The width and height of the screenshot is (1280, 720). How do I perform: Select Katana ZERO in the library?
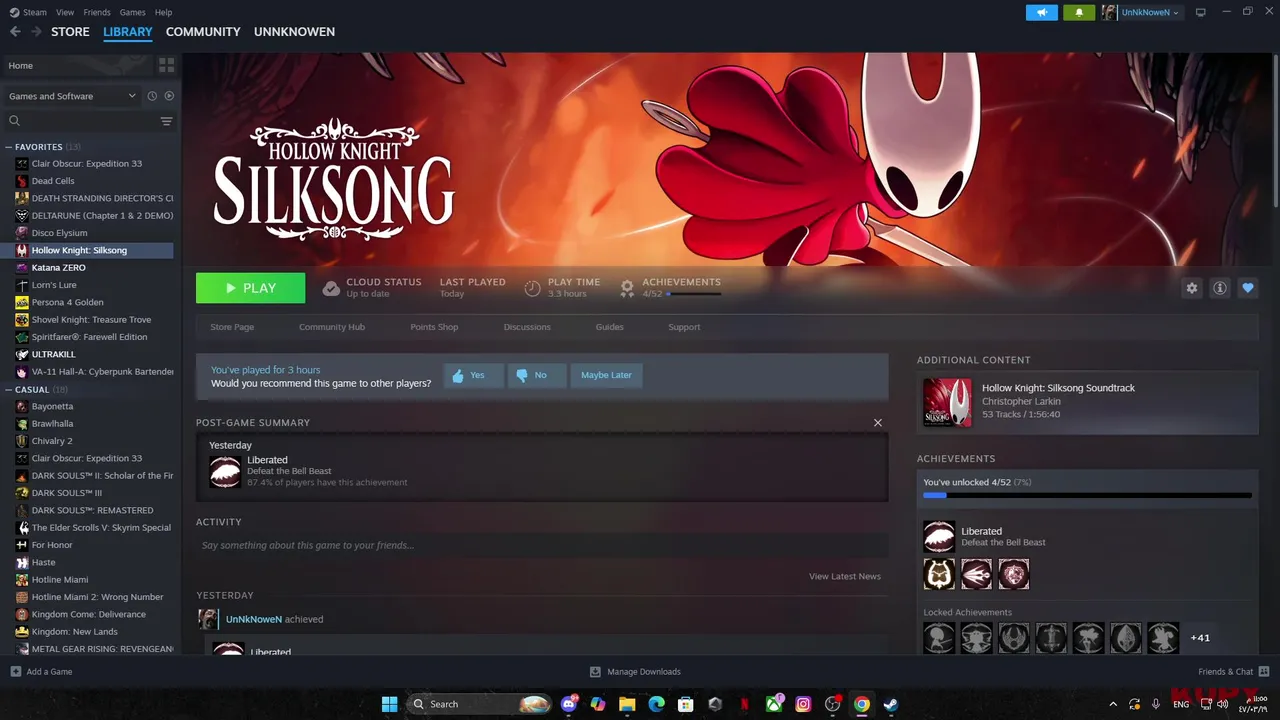tap(58, 267)
